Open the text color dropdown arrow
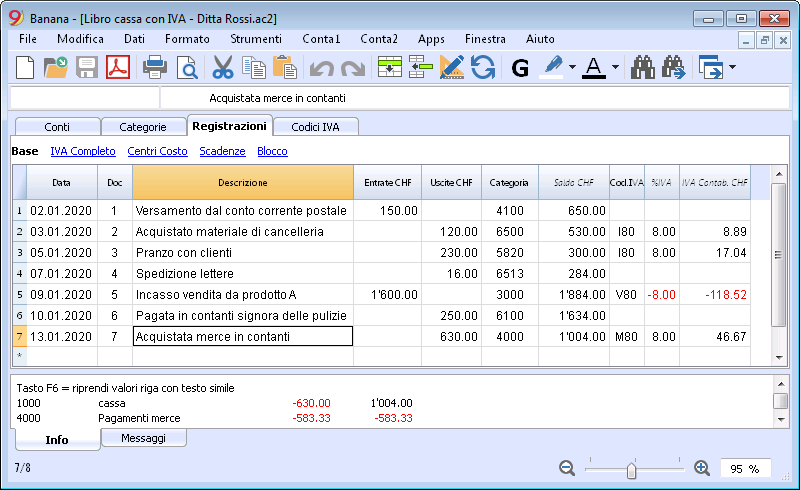Viewport: 800px width, 490px height. point(615,67)
